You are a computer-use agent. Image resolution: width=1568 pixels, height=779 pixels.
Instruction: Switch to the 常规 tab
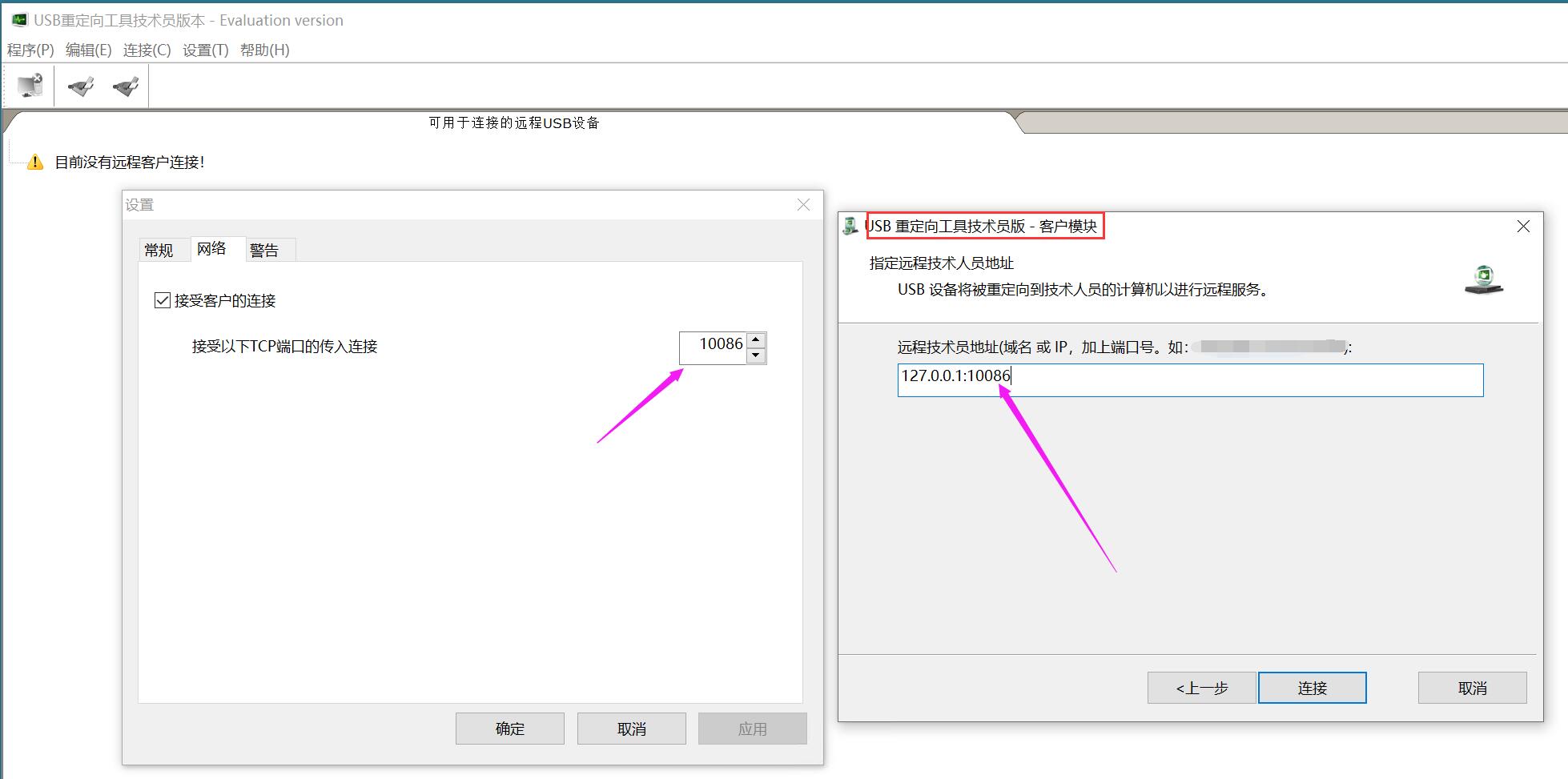click(159, 251)
